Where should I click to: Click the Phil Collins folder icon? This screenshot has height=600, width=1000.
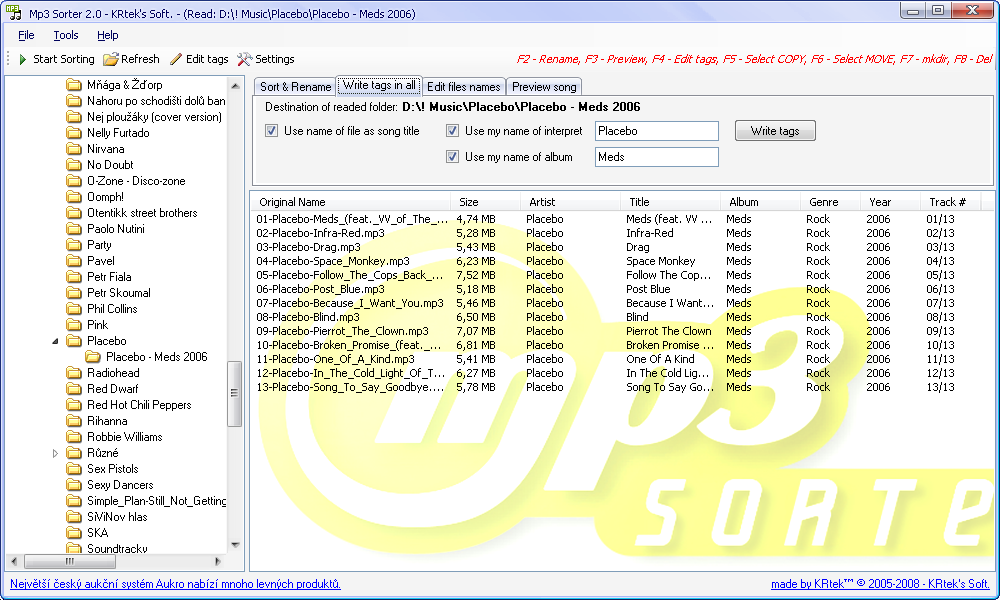pos(74,309)
